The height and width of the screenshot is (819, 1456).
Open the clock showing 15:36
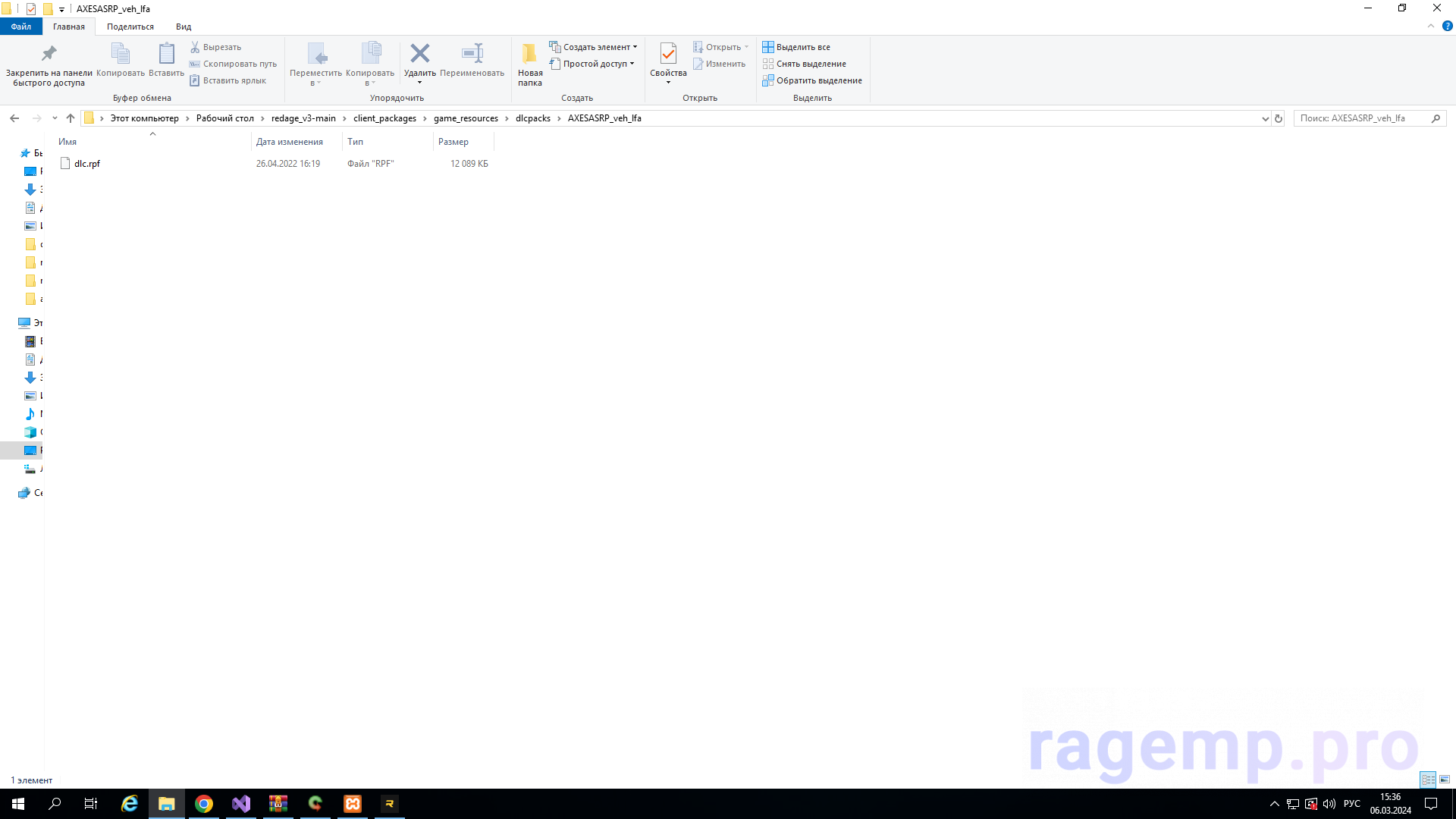(x=1391, y=804)
